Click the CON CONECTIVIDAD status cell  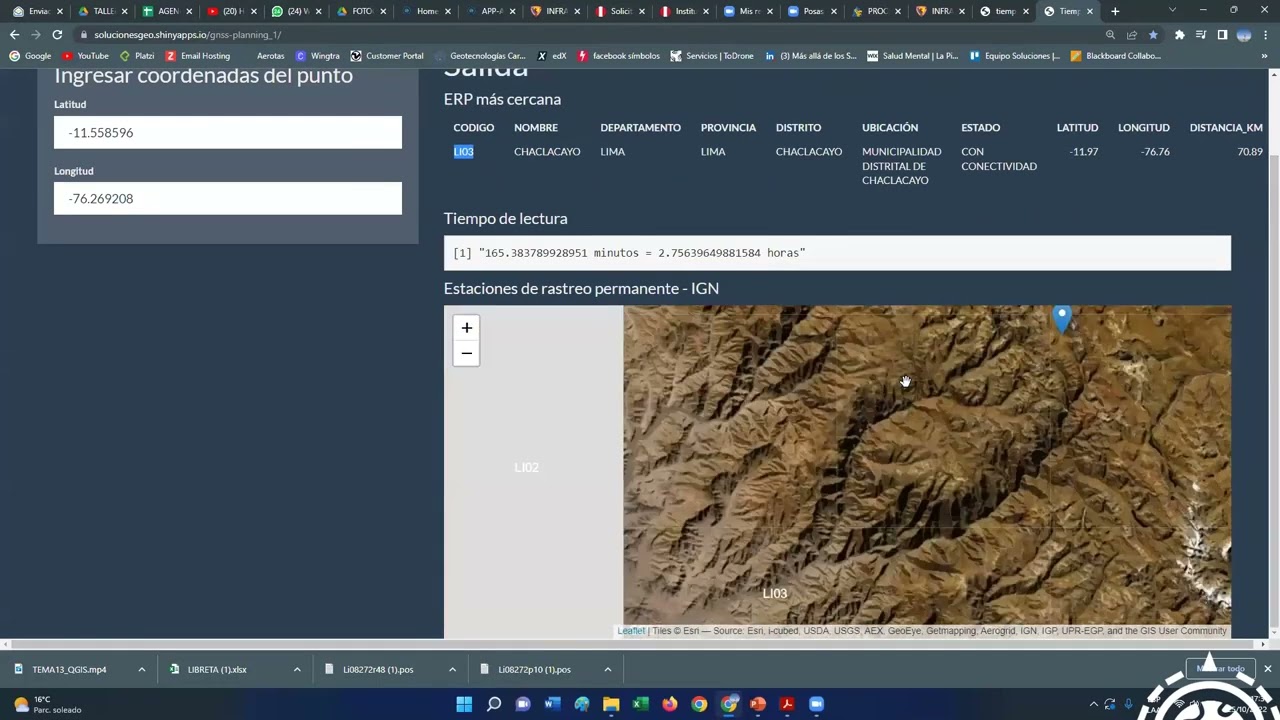999,159
